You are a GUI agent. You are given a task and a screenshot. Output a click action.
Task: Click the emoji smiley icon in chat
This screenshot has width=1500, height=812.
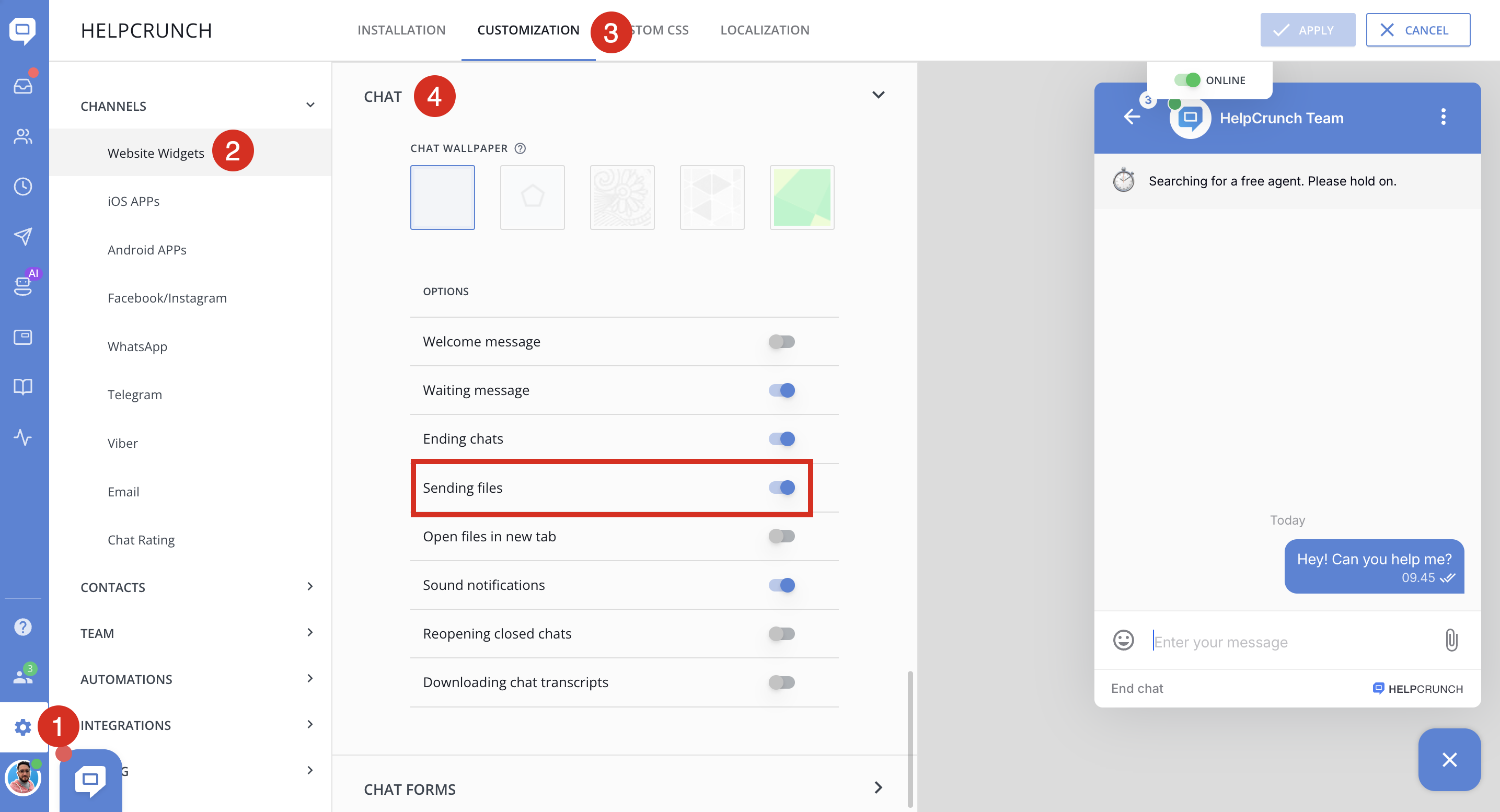1123,640
